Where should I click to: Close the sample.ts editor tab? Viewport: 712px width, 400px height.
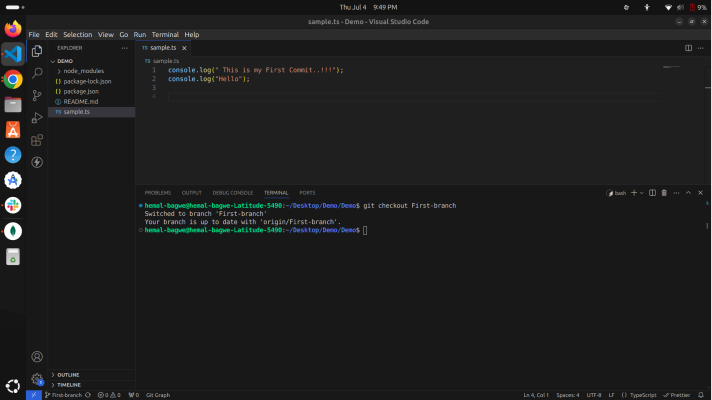pyautogui.click(x=184, y=48)
